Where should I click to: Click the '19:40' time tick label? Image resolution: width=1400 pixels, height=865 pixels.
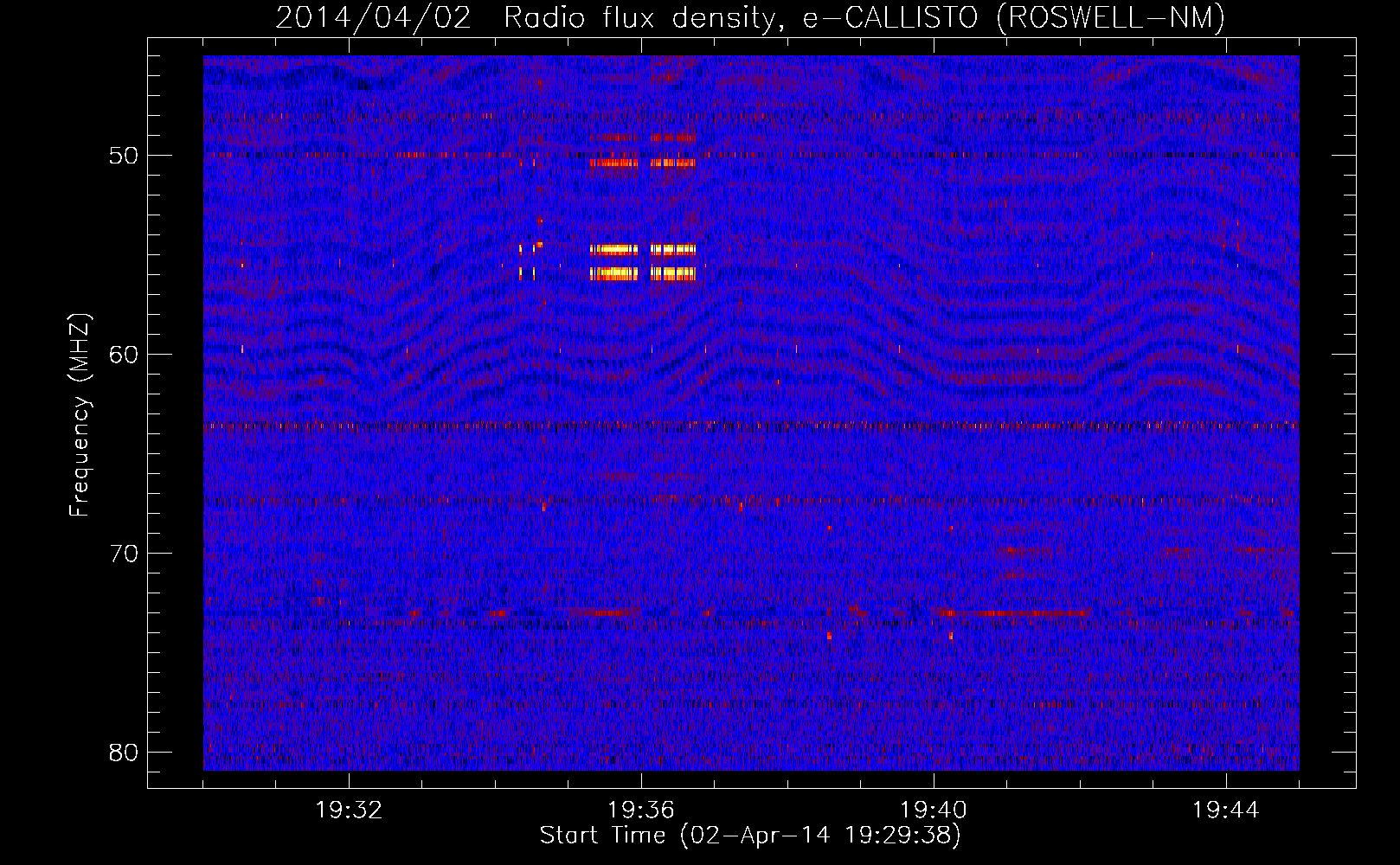tap(934, 811)
